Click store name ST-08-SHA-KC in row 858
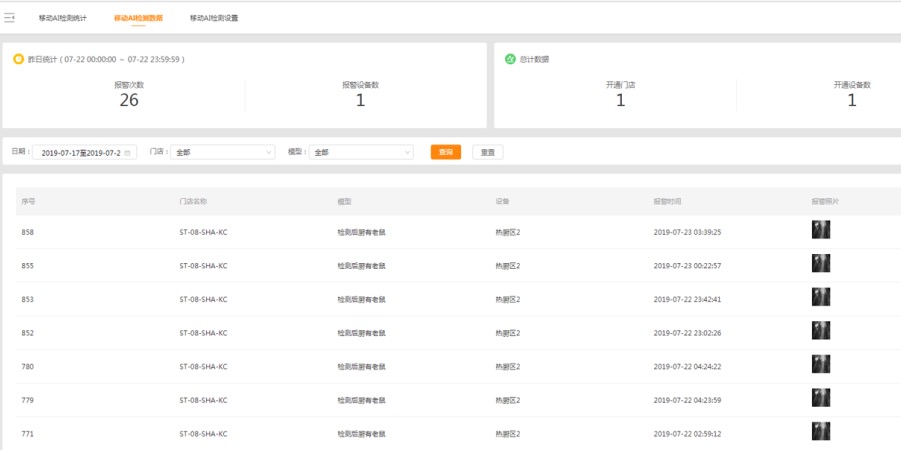Image resolution: width=901 pixels, height=450 pixels. click(x=203, y=233)
